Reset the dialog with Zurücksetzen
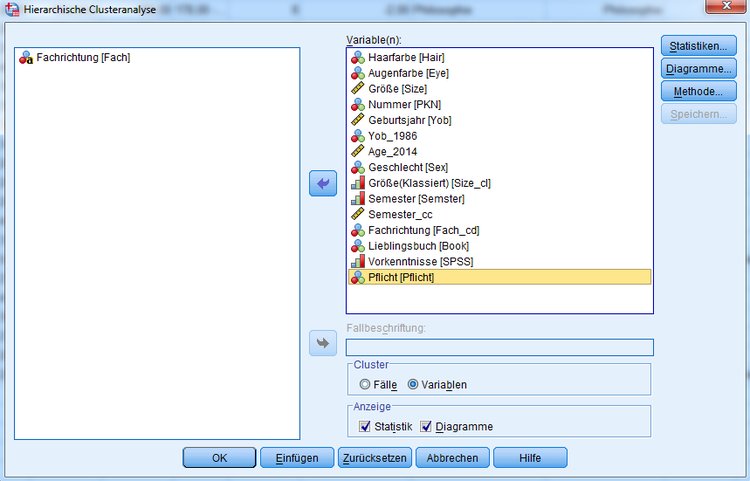Screen dimensions: 750x481 (375, 458)
